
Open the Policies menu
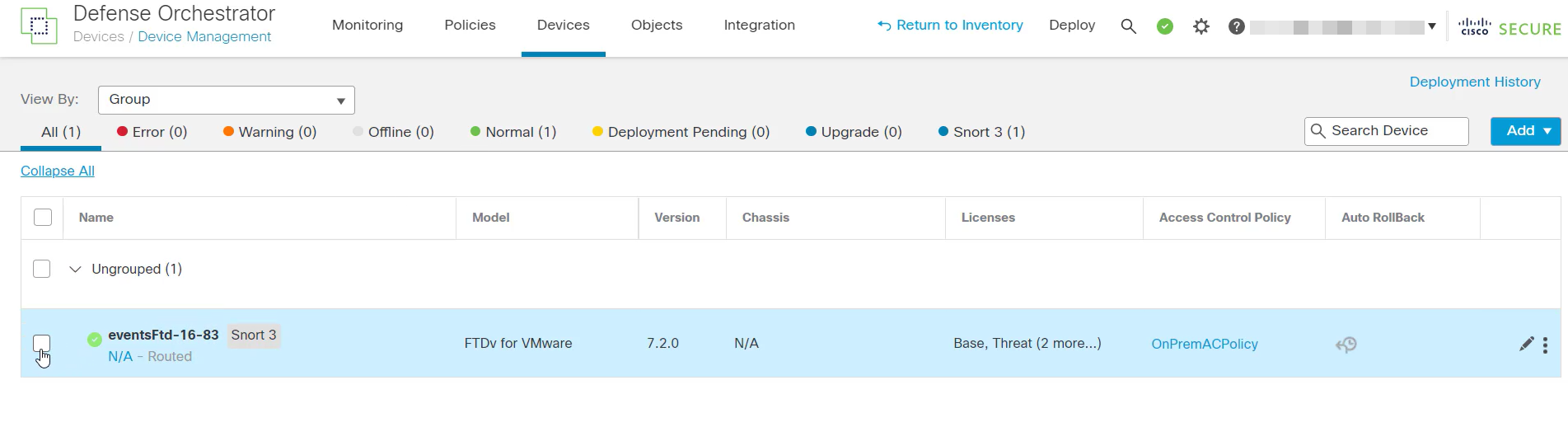[x=470, y=26]
